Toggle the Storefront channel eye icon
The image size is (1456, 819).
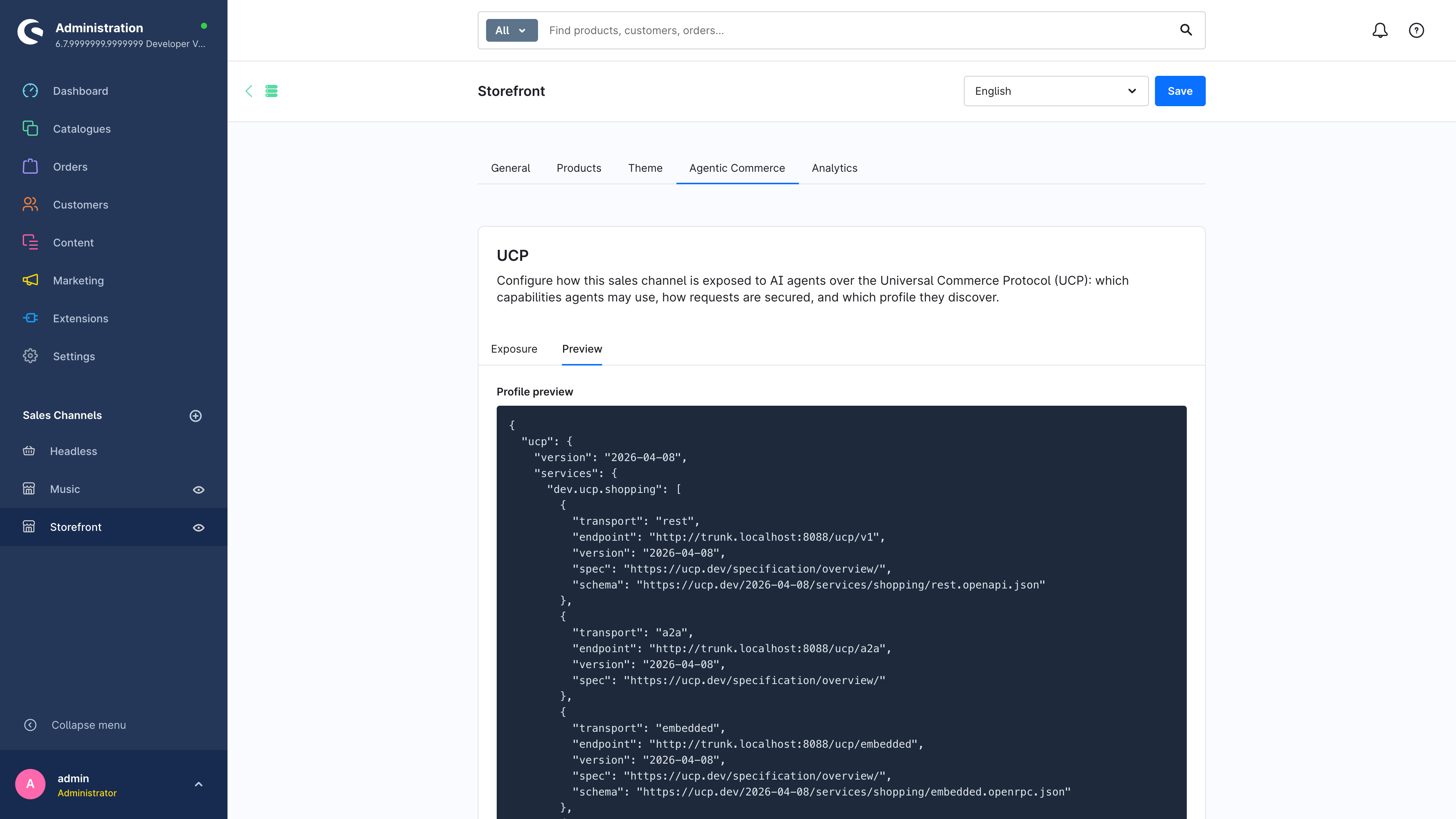[198, 527]
